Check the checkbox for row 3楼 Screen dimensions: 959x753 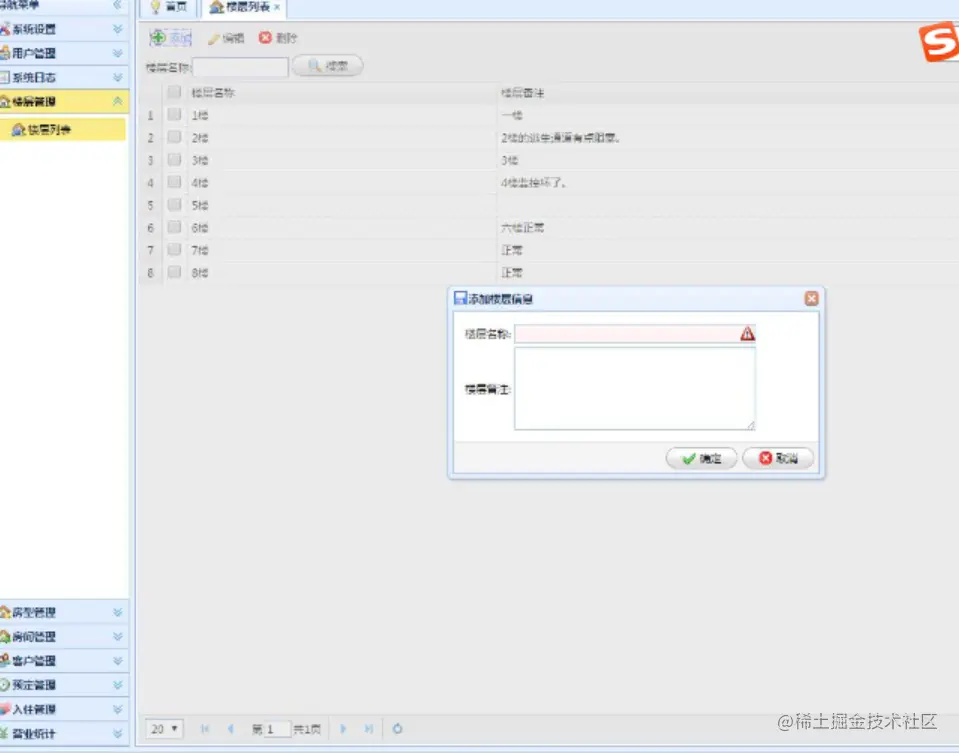[174, 160]
